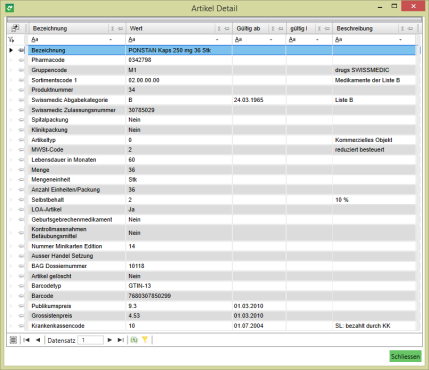
Task: Select Swissmedic Zulassungsnummer value 30785029
Action: point(142,110)
